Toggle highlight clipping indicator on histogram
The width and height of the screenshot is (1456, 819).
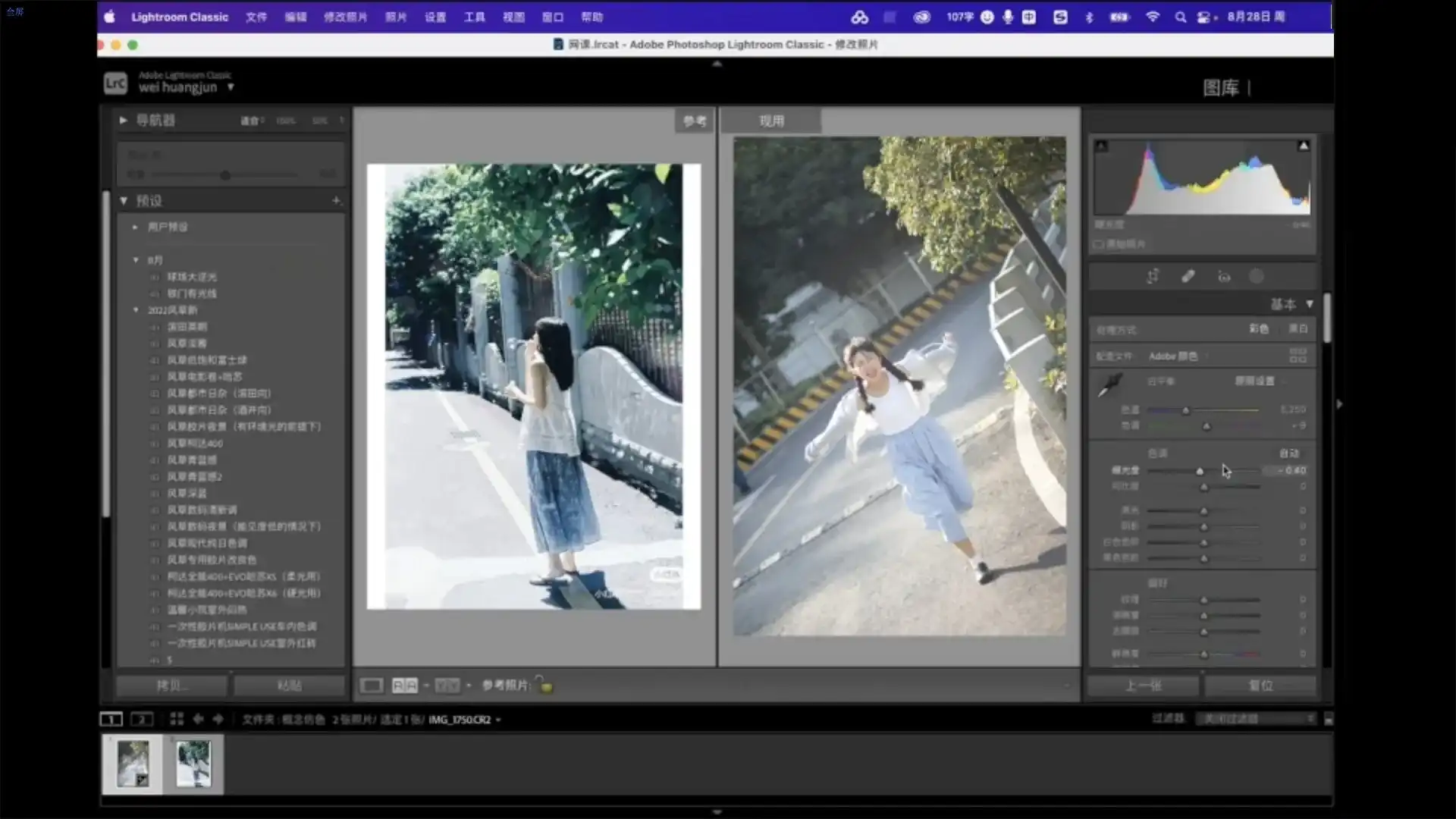(1303, 146)
